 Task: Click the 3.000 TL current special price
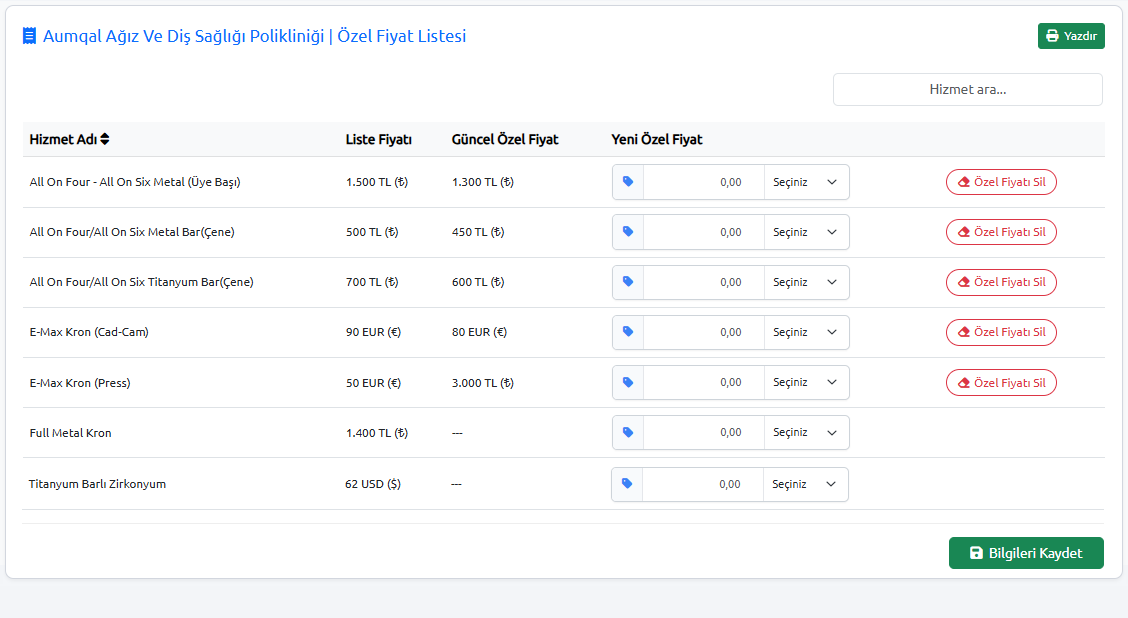pyautogui.click(x=483, y=383)
